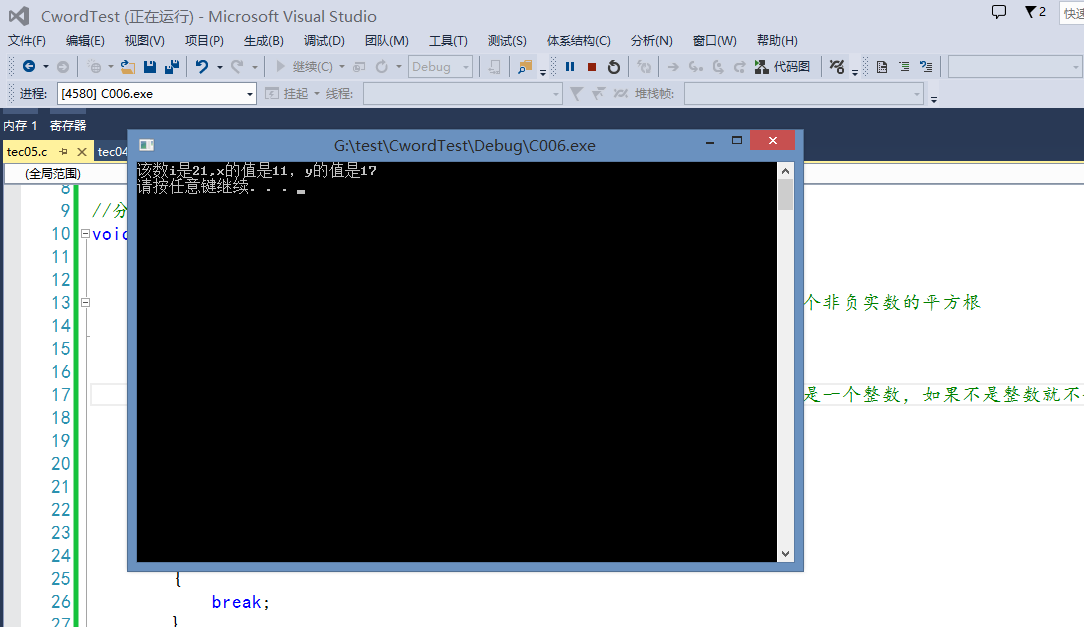Click the Step Out icon
1084x627 pixels.
point(739,67)
